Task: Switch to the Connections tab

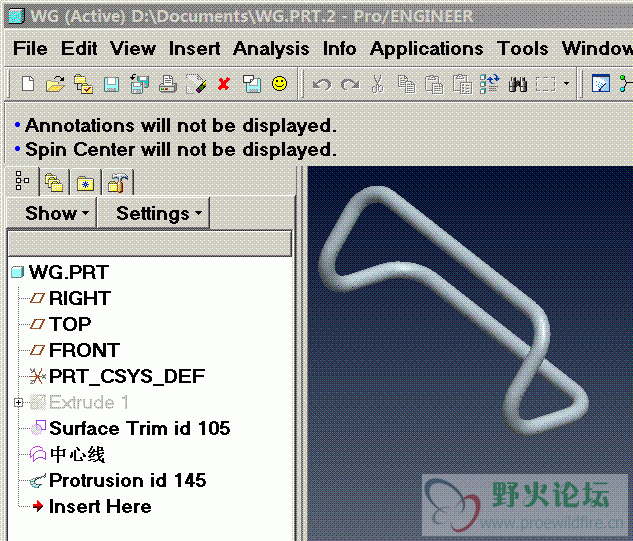Action: click(118, 183)
